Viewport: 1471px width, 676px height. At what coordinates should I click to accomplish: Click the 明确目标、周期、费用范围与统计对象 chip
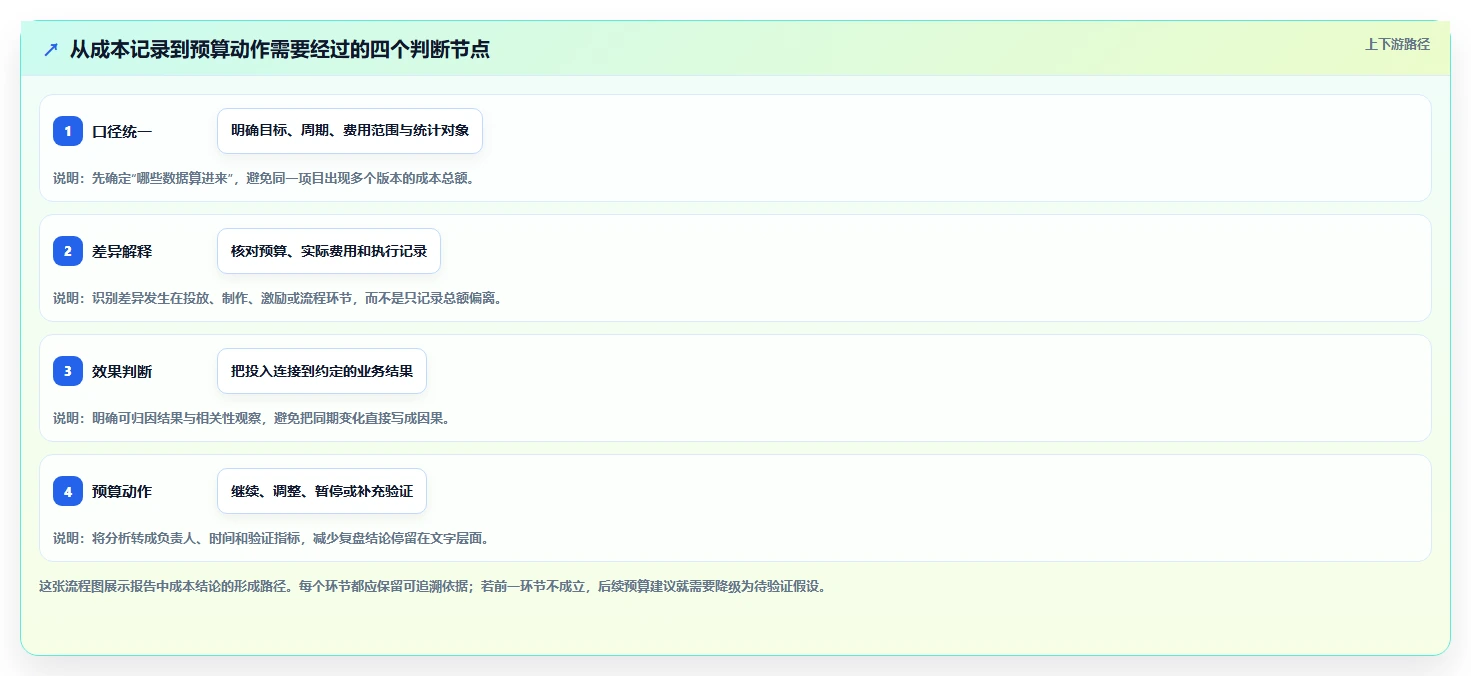click(x=350, y=131)
